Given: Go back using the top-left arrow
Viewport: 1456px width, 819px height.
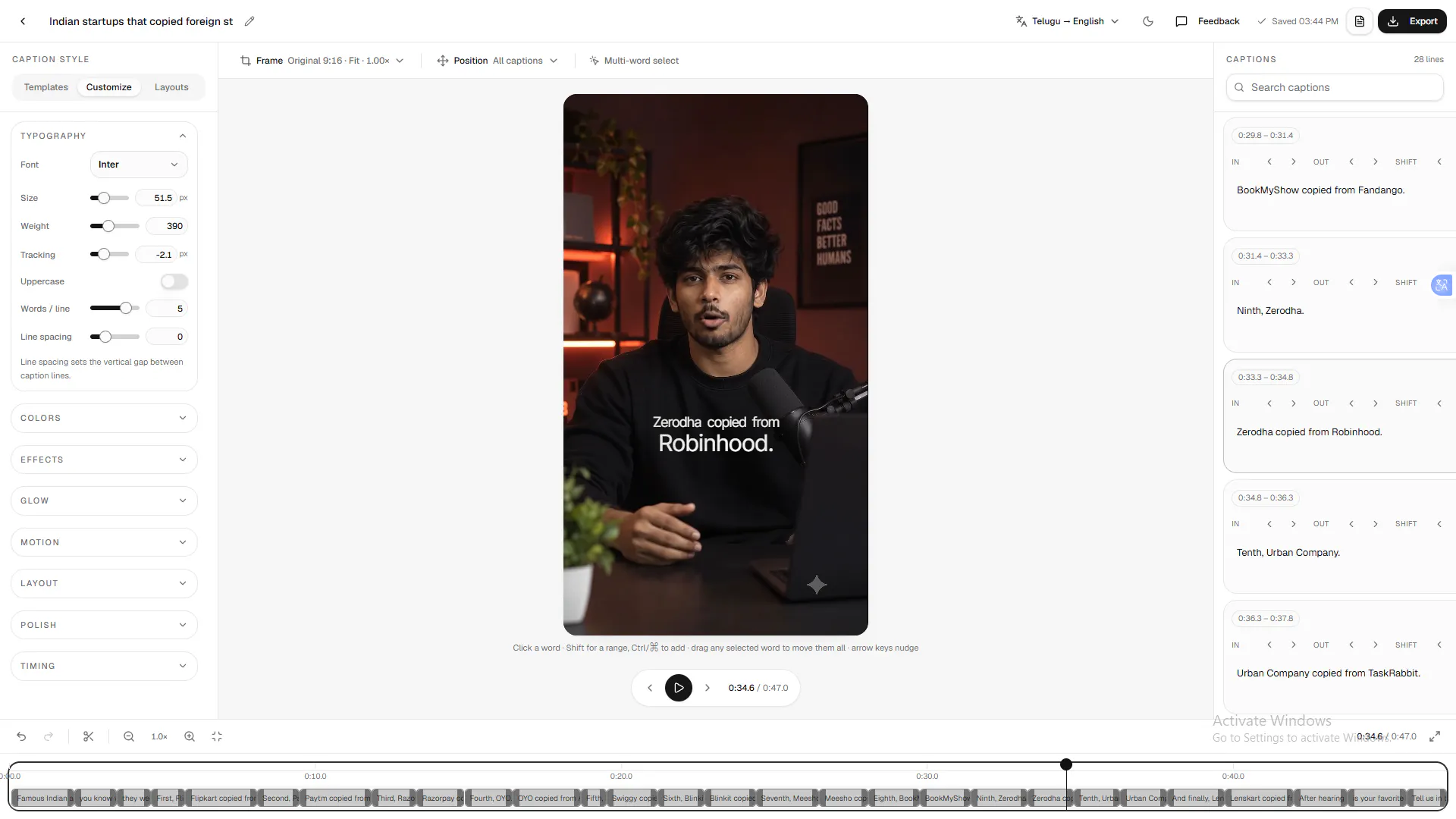Looking at the screenshot, I should (23, 21).
